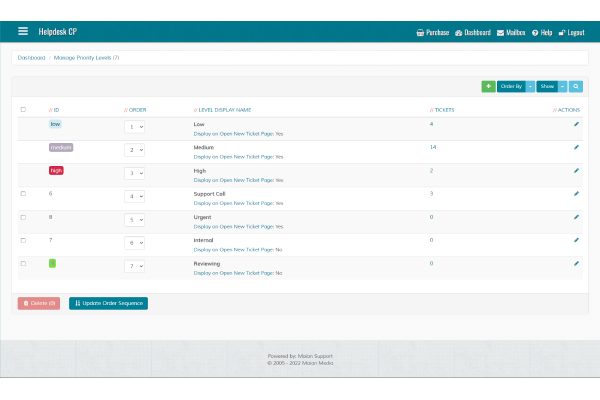This screenshot has height=400, width=600.
Task: Edit the Internal level pencil icon
Action: tap(576, 240)
